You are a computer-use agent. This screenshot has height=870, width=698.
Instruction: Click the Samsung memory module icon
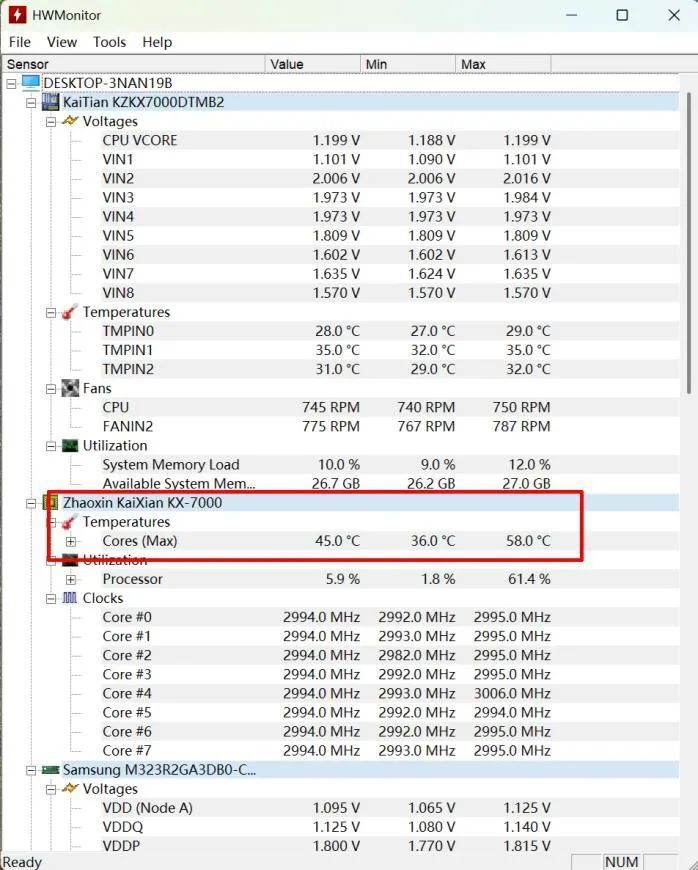tap(50, 770)
